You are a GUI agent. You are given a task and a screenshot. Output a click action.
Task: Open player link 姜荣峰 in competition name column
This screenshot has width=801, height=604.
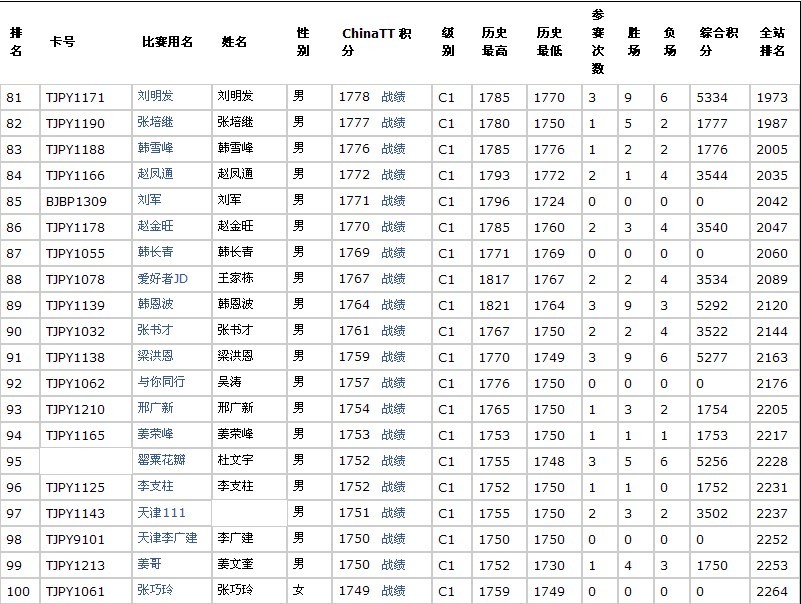[x=155, y=434]
